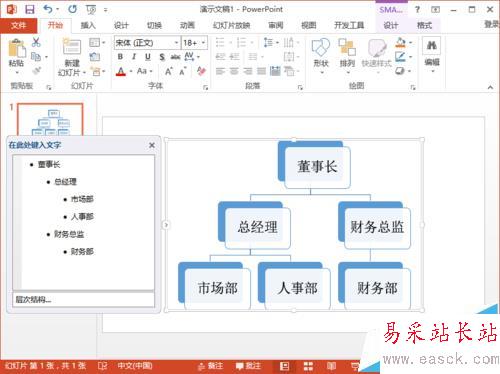The width and height of the screenshot is (500, 374).
Task: Clear all text formatting
Action: pos(201,71)
